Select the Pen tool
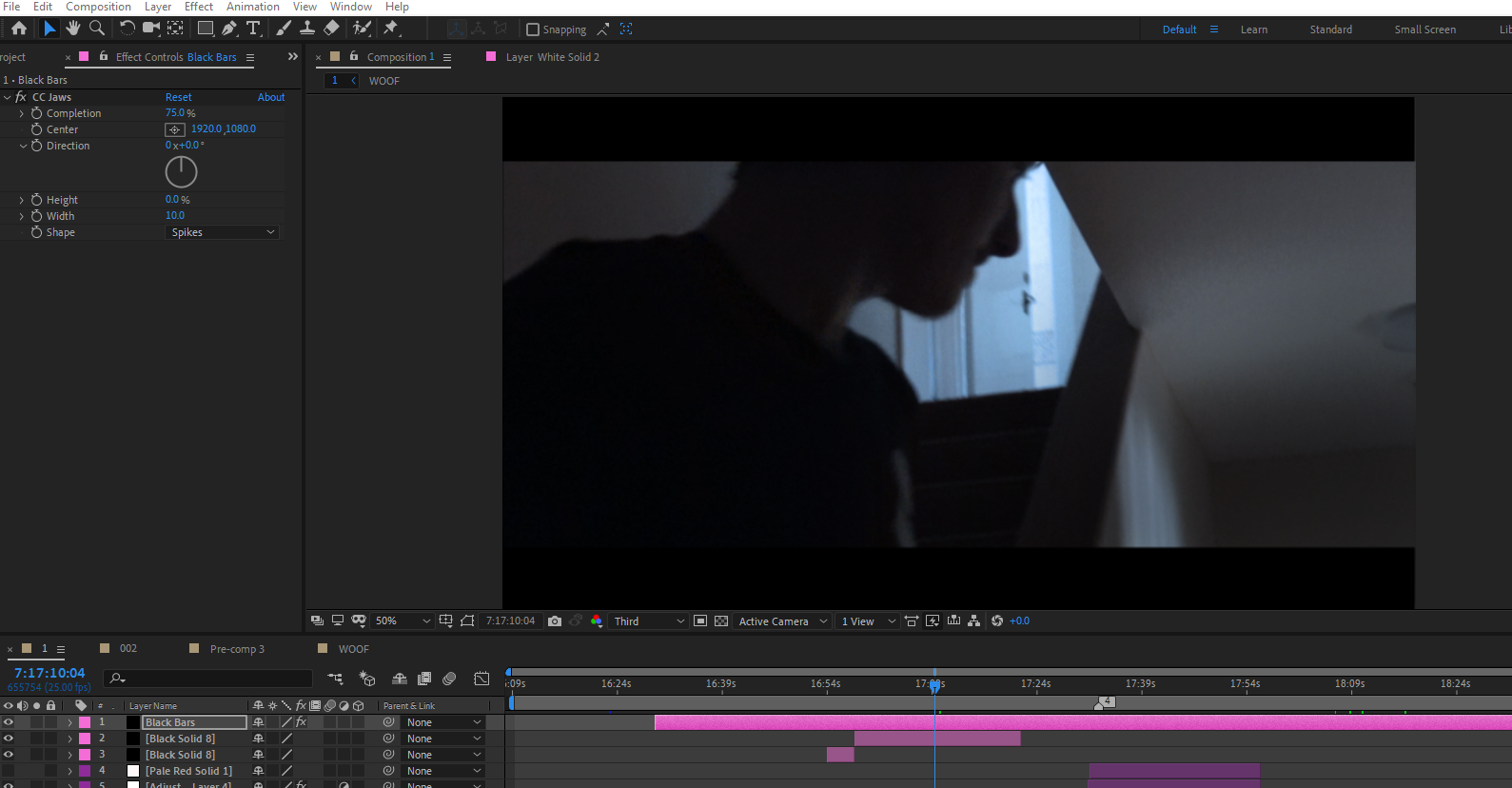Viewport: 1512px width, 788px height. click(229, 29)
